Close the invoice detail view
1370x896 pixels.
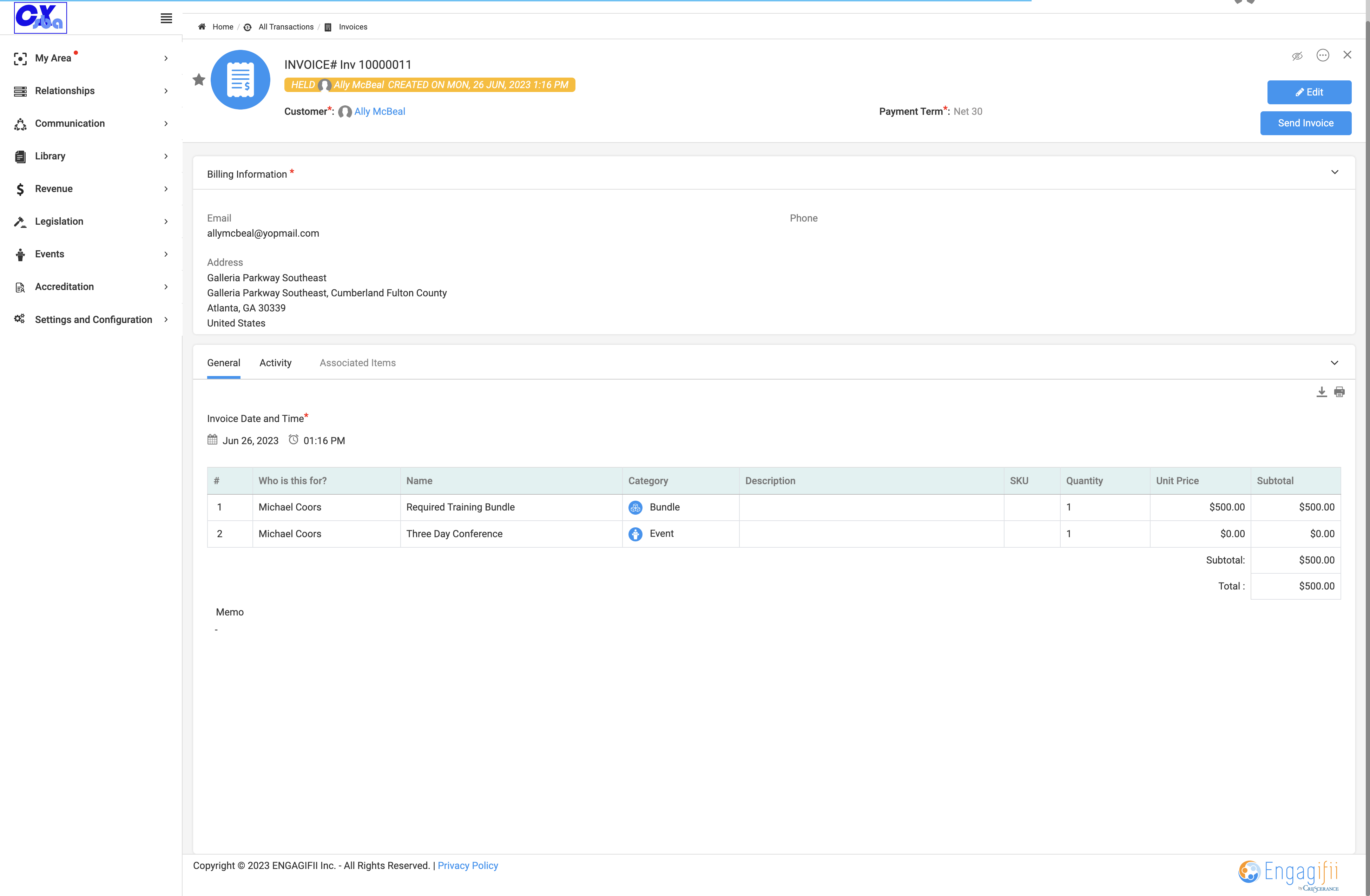click(x=1348, y=55)
